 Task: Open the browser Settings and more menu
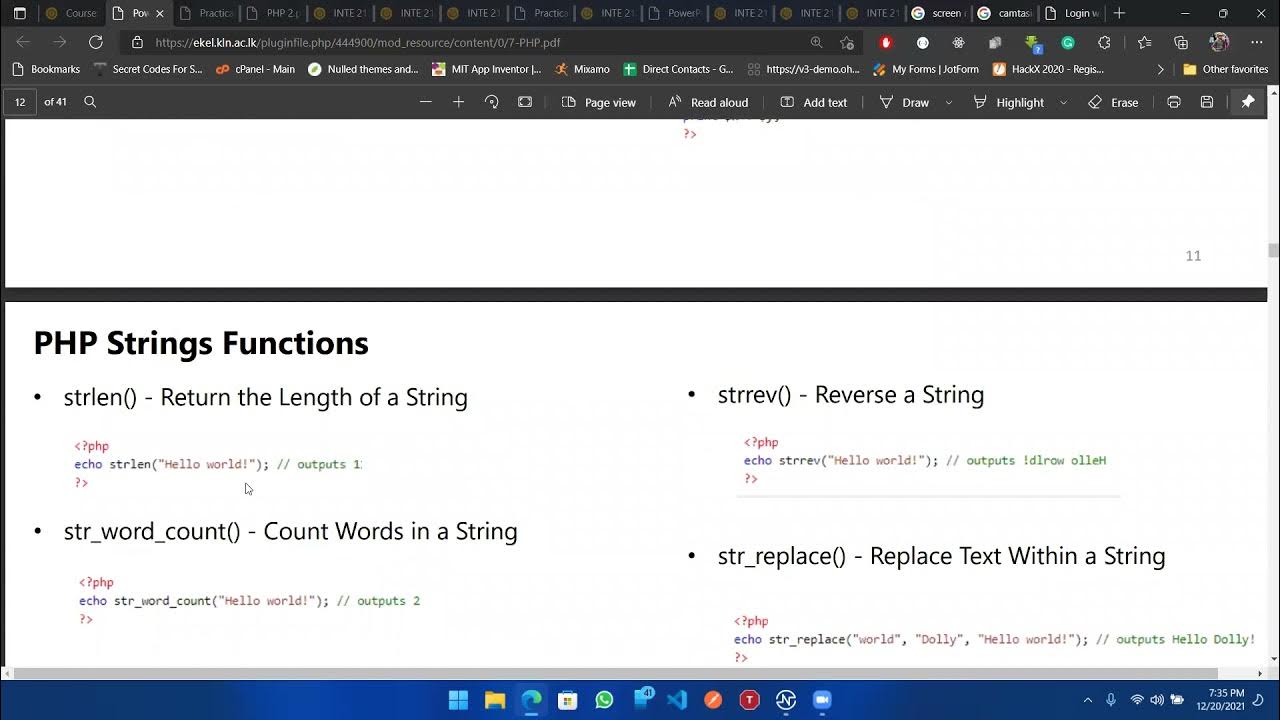[1257, 42]
